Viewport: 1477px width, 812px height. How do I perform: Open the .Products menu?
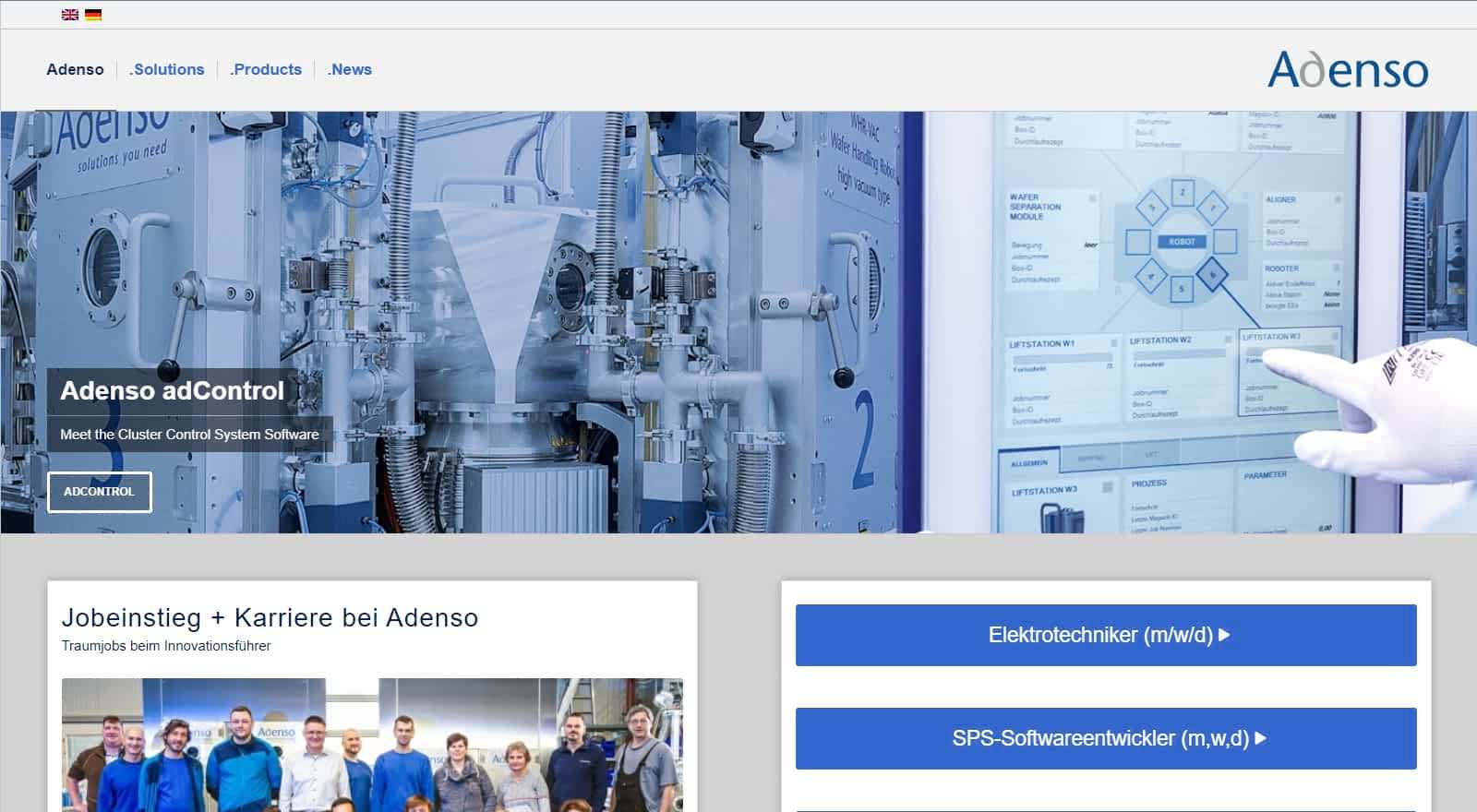(x=266, y=69)
